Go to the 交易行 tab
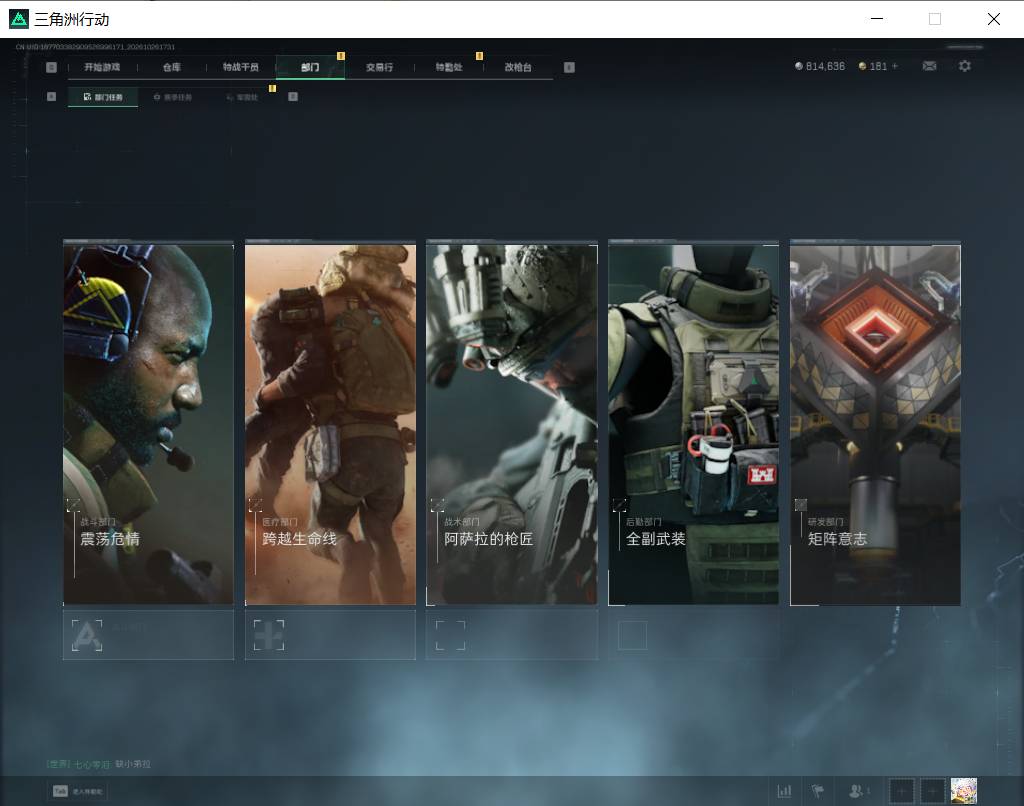The image size is (1024, 806). (x=379, y=67)
